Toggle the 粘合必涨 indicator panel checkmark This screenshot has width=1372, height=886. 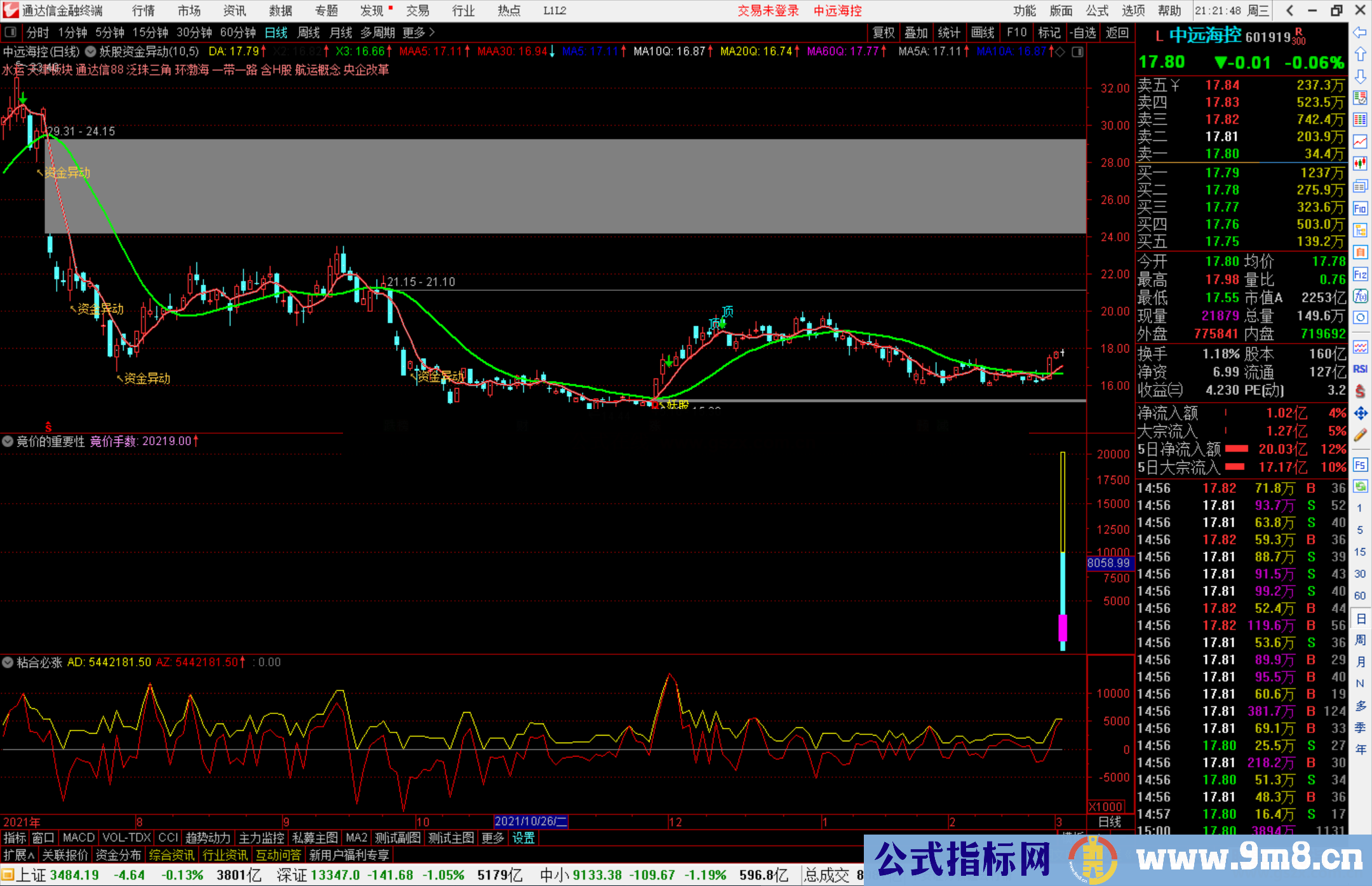[x=8, y=662]
